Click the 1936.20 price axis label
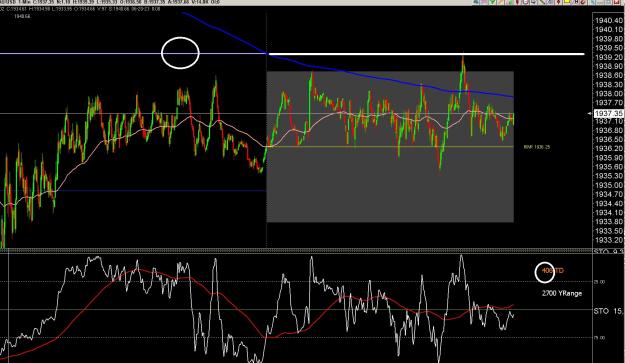 pos(609,149)
